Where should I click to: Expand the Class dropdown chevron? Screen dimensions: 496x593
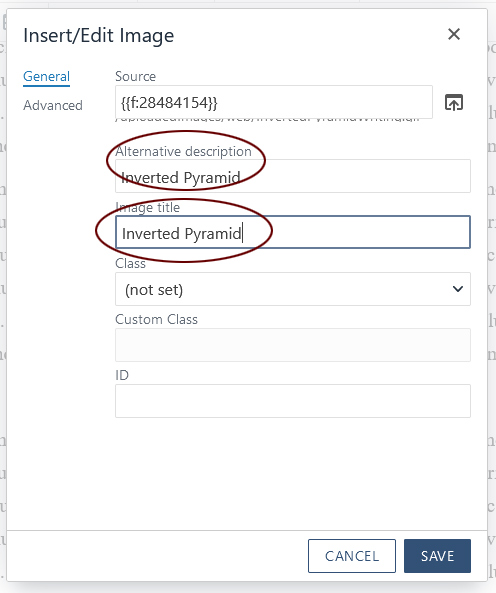(458, 289)
